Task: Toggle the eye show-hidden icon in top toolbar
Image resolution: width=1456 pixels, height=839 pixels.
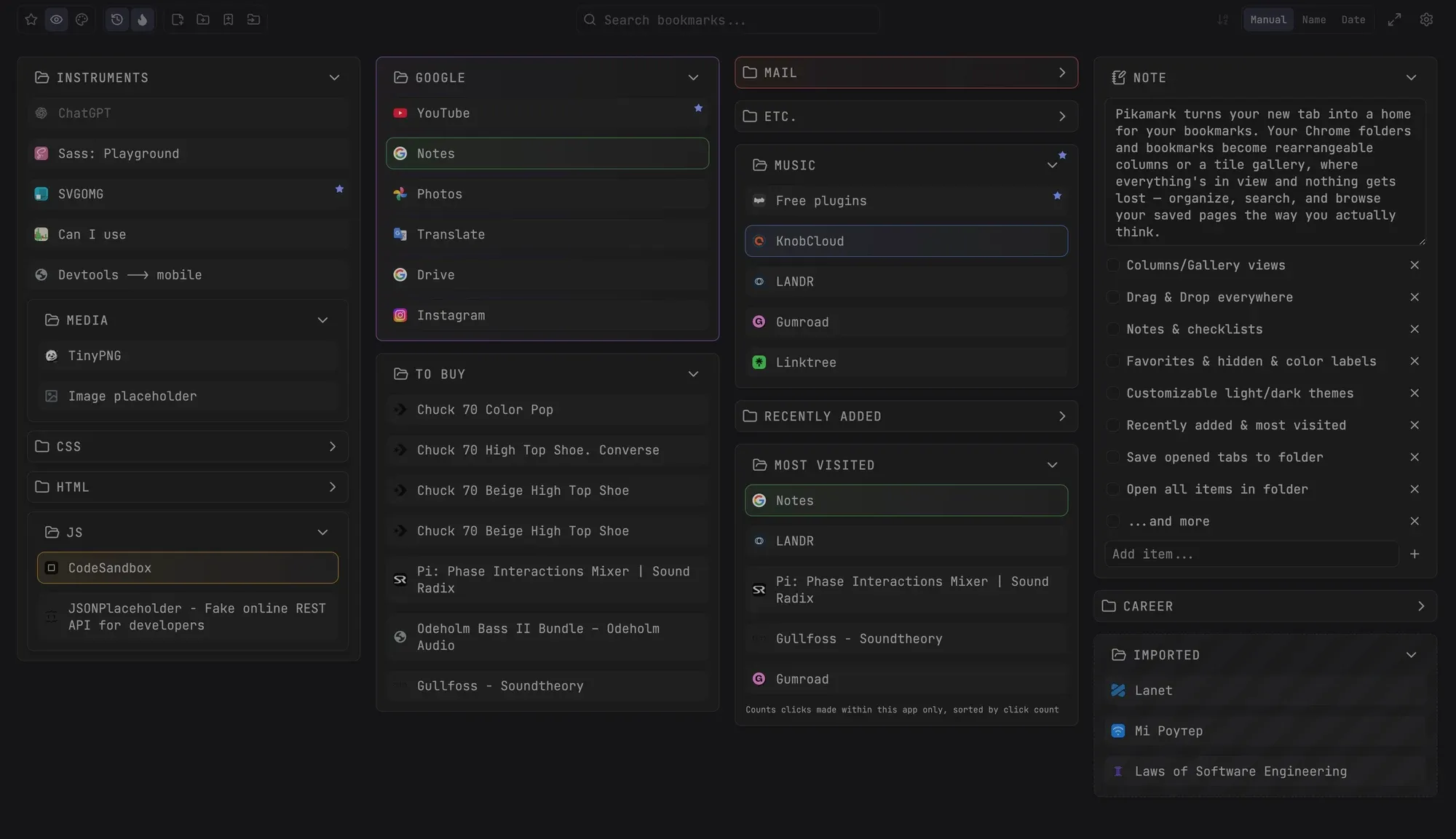Action: point(57,20)
